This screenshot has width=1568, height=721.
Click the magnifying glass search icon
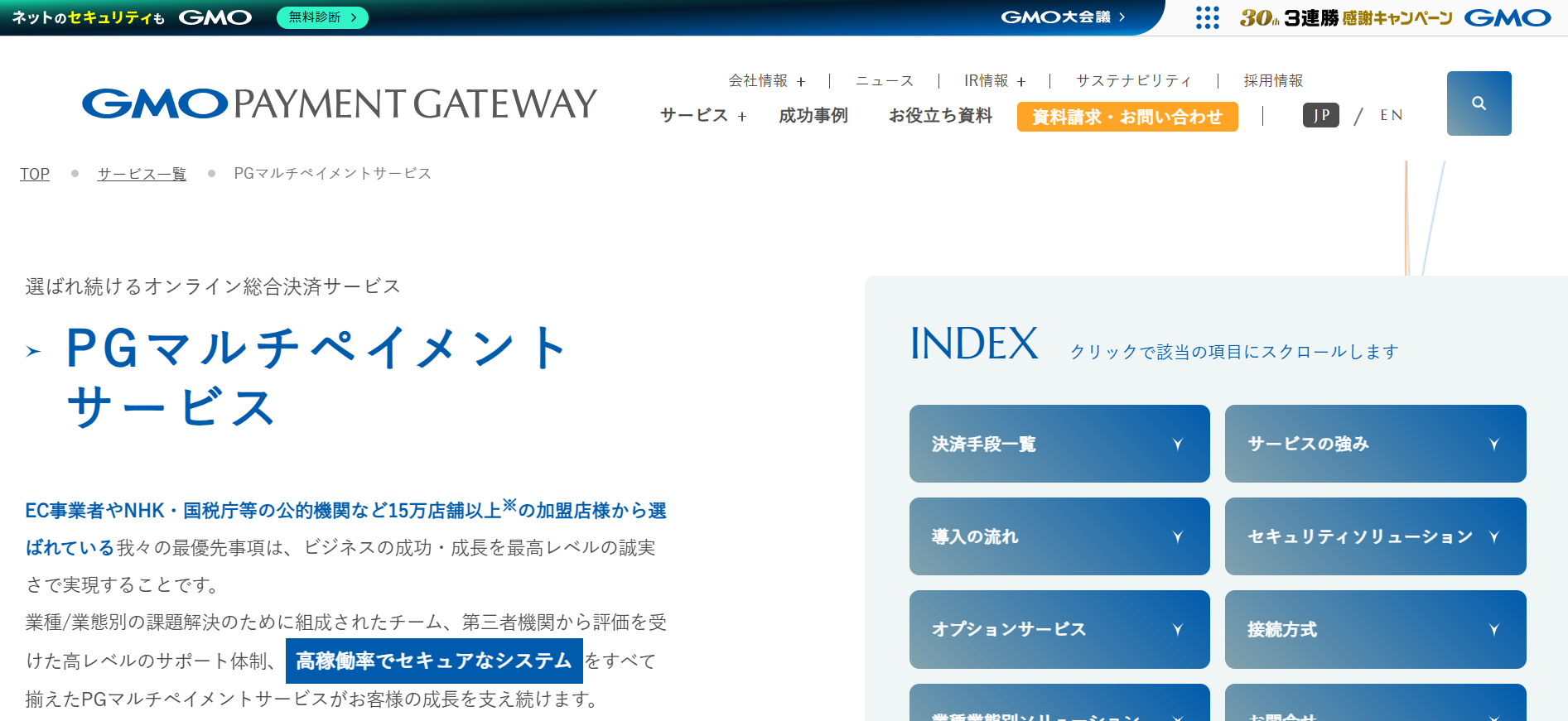(1479, 103)
